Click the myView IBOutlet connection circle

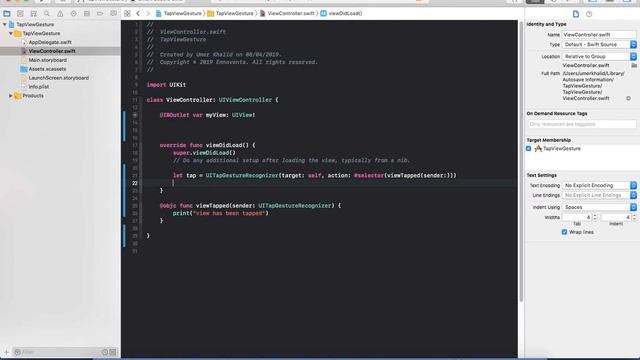(x=135, y=115)
